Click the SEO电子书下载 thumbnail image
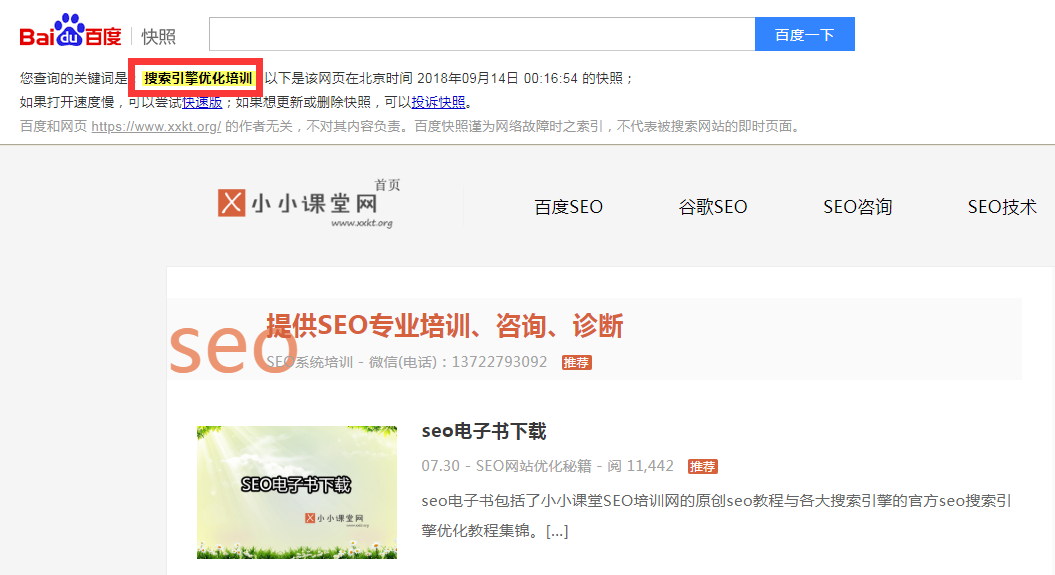1055x575 pixels. (297, 492)
